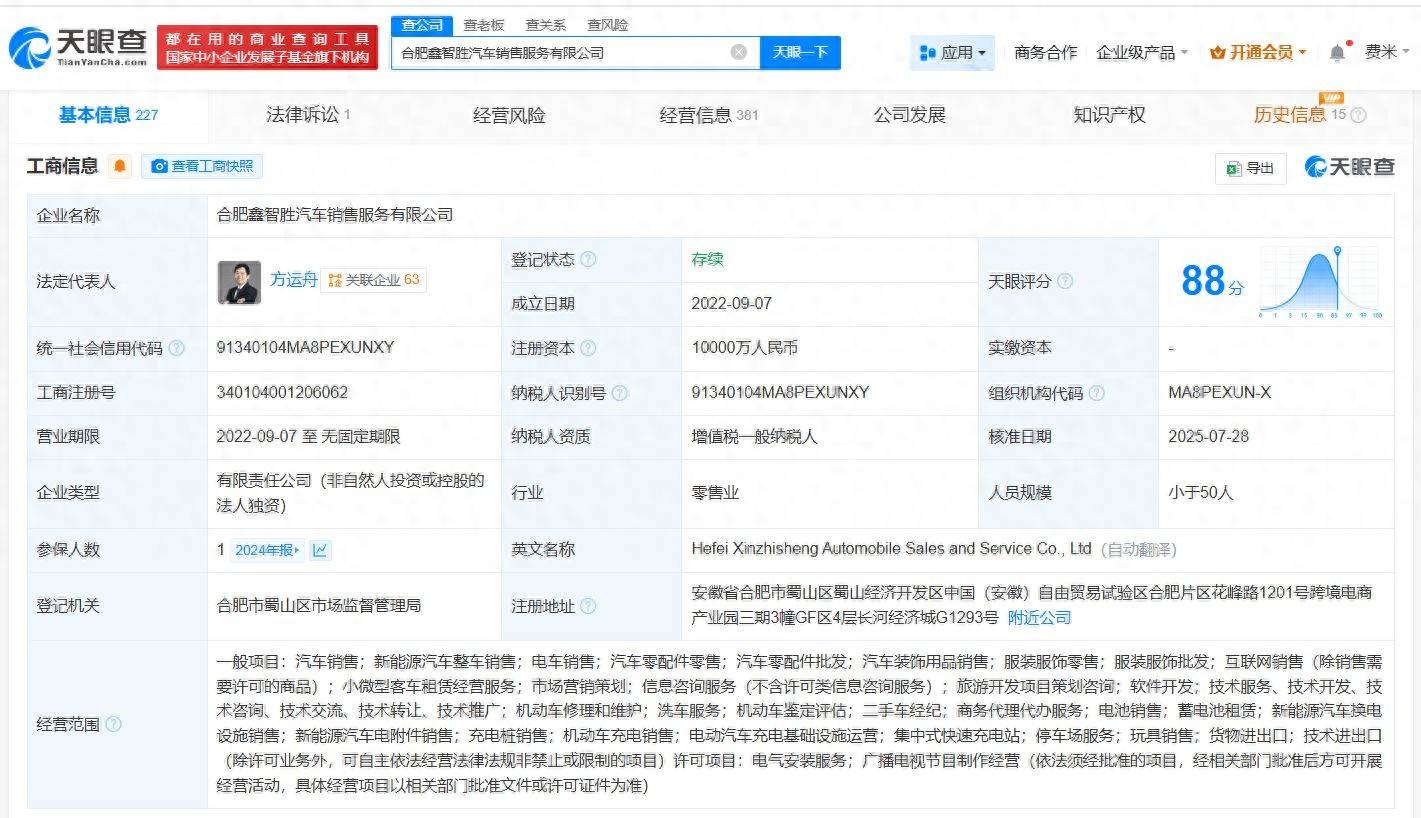Select the 查关系 search tab

[545, 25]
